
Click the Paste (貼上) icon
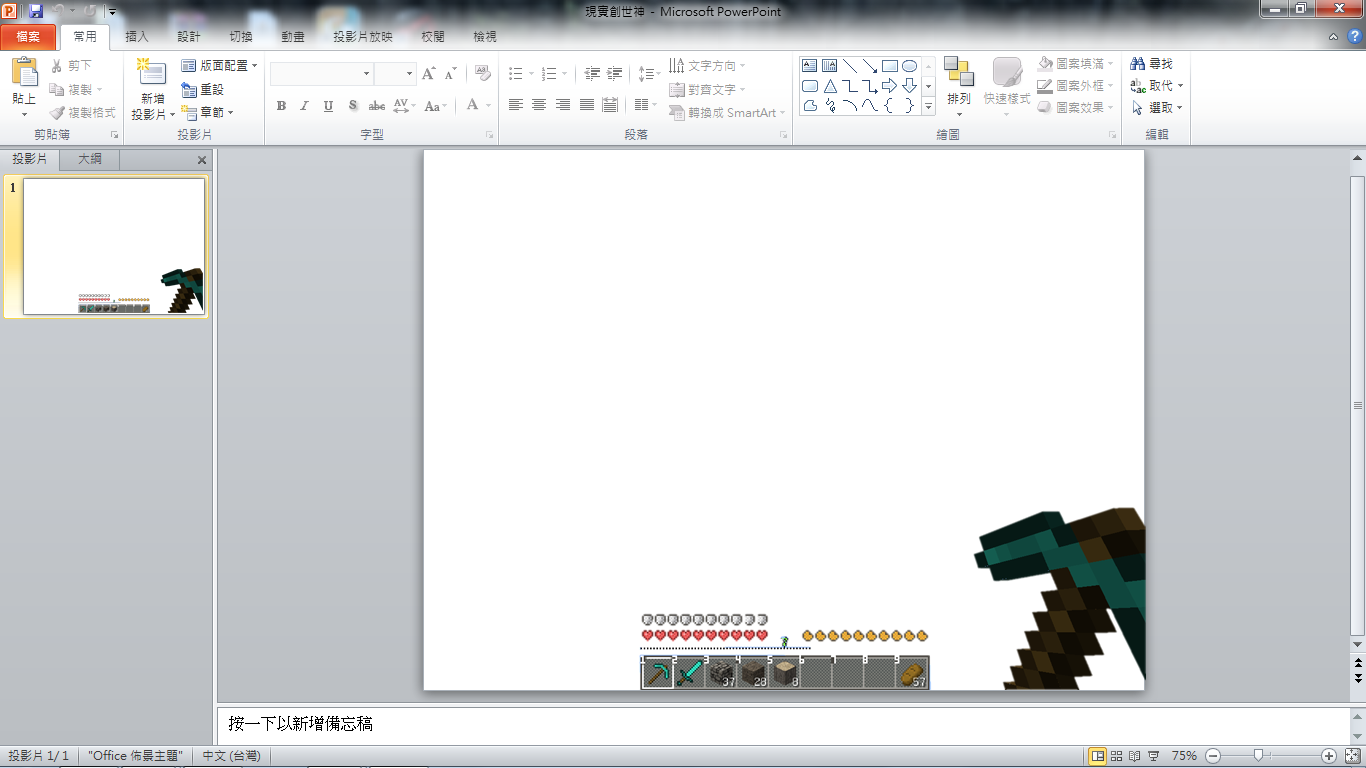coord(24,73)
